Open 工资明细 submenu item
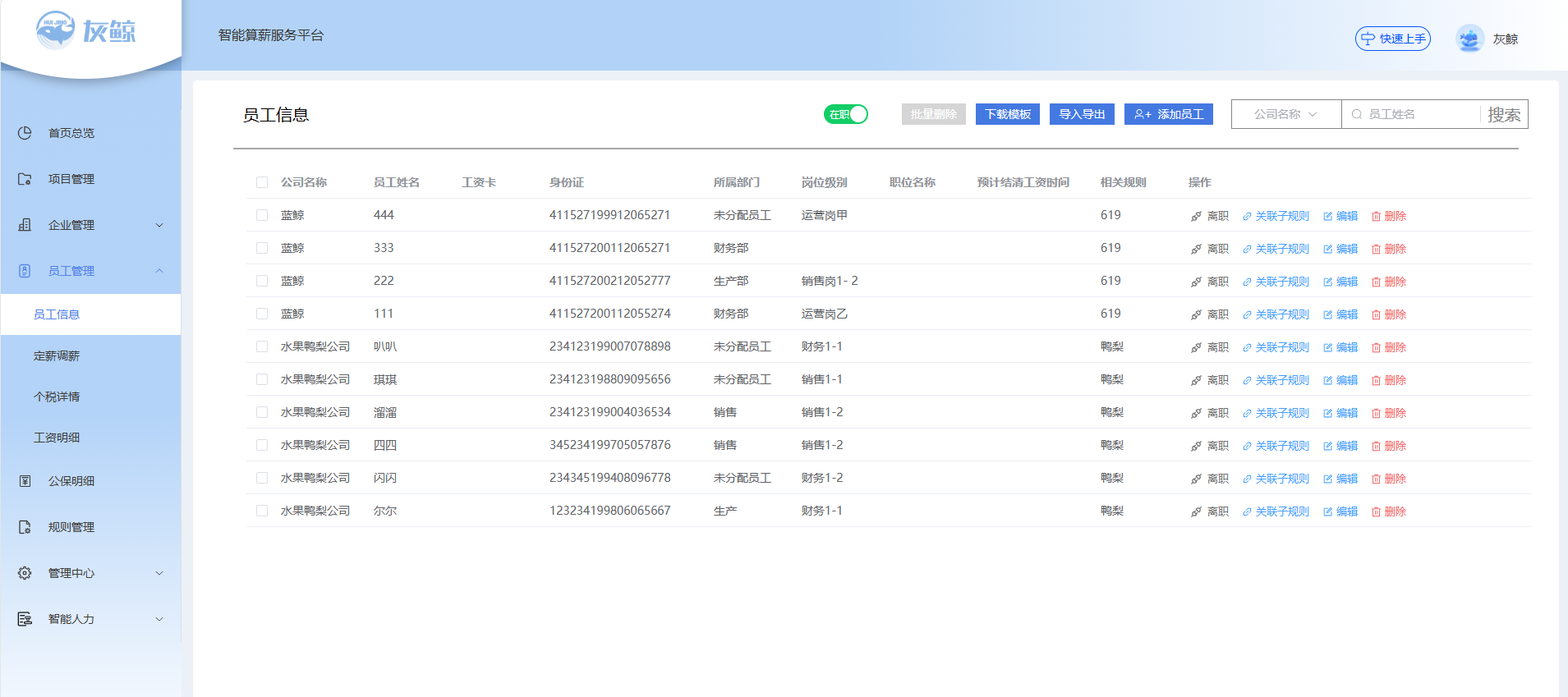The image size is (1568, 697). 90,438
